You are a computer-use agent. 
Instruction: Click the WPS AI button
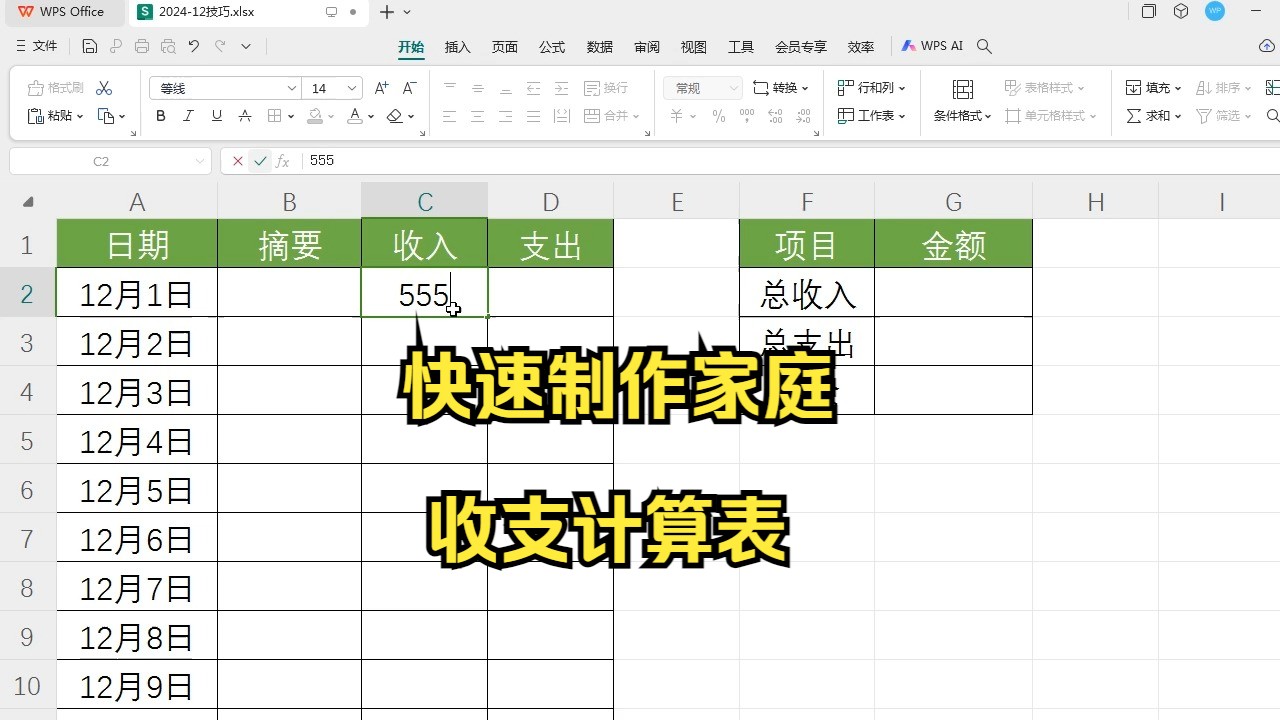932,46
